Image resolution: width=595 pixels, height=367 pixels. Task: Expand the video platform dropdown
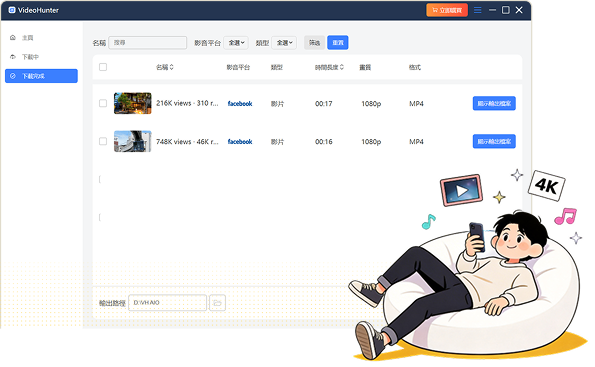pyautogui.click(x=236, y=43)
